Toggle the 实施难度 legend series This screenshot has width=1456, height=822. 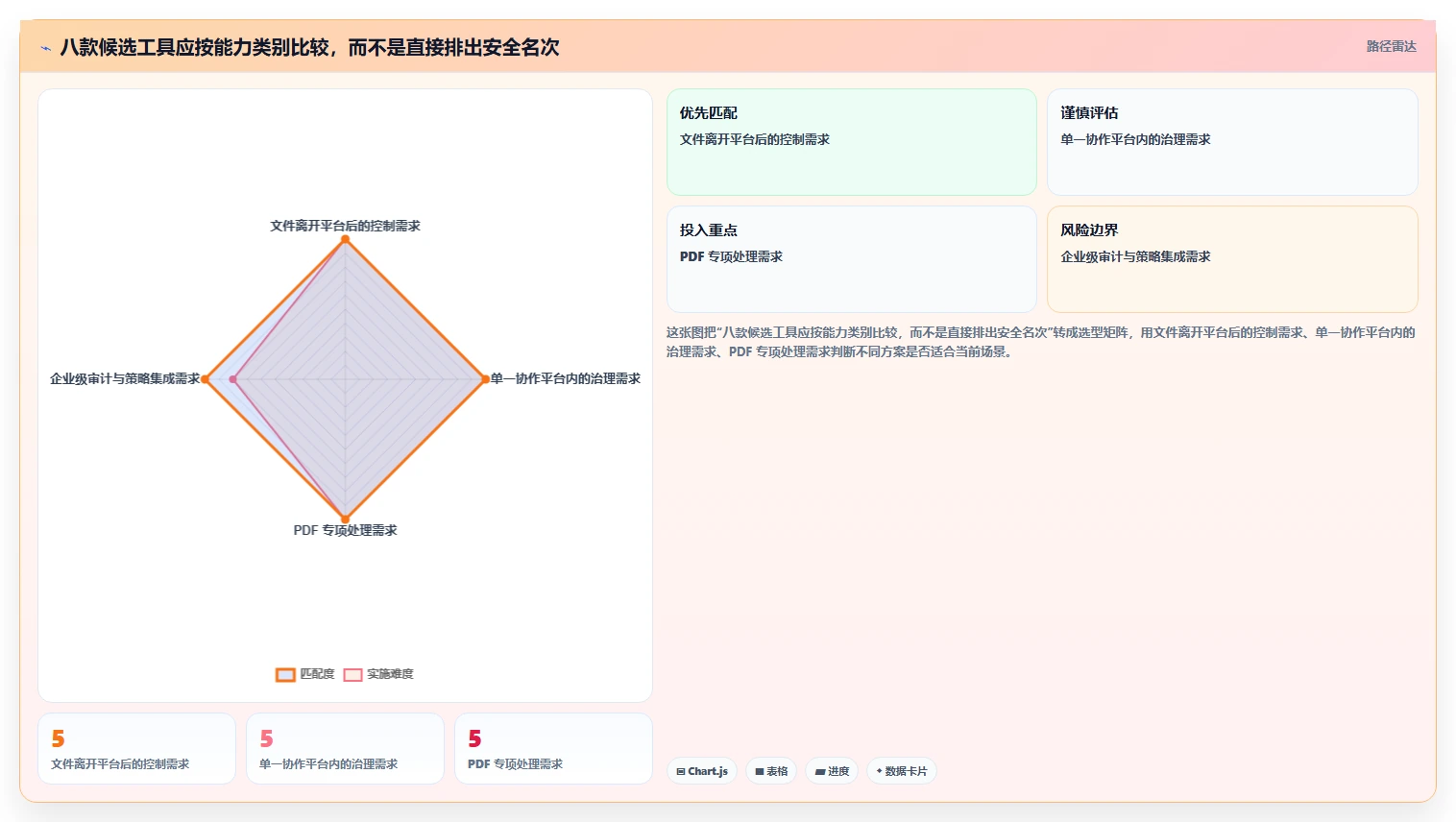click(x=378, y=674)
